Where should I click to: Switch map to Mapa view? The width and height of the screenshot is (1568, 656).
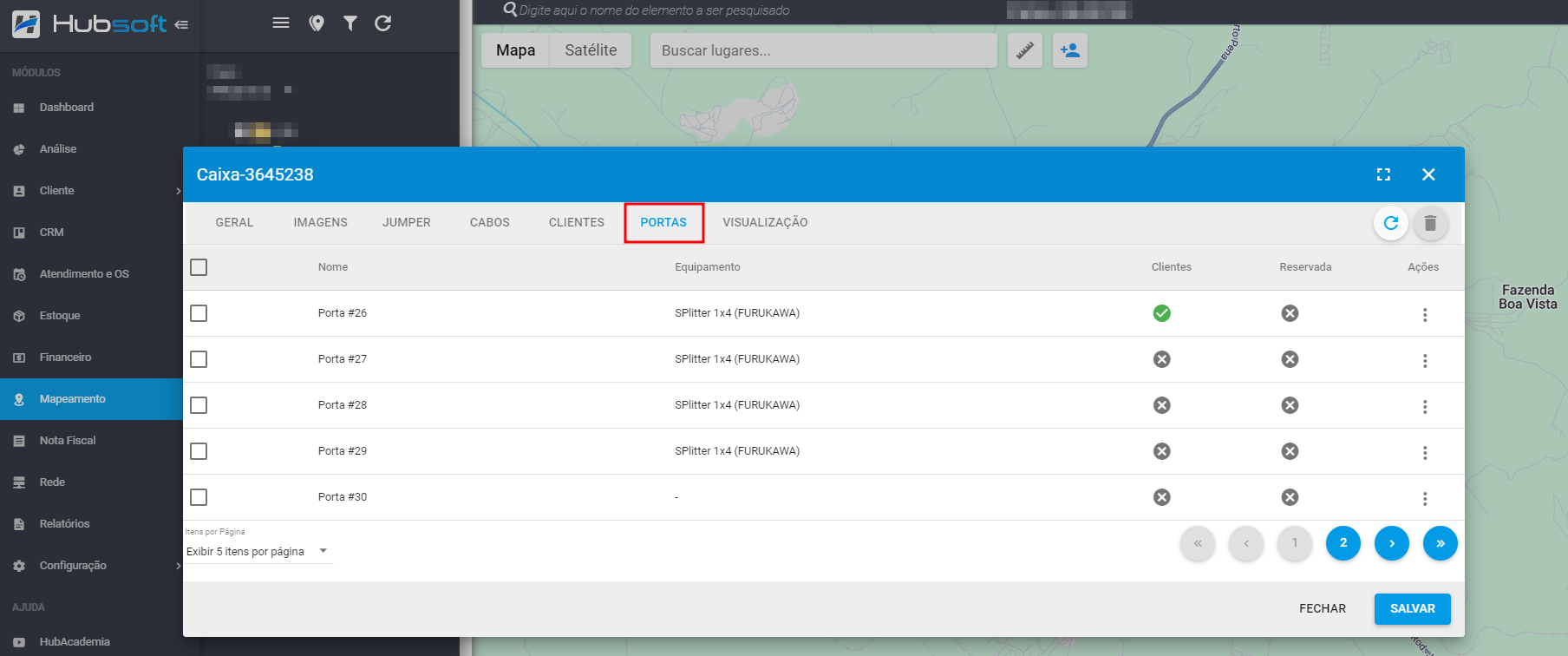coord(515,50)
